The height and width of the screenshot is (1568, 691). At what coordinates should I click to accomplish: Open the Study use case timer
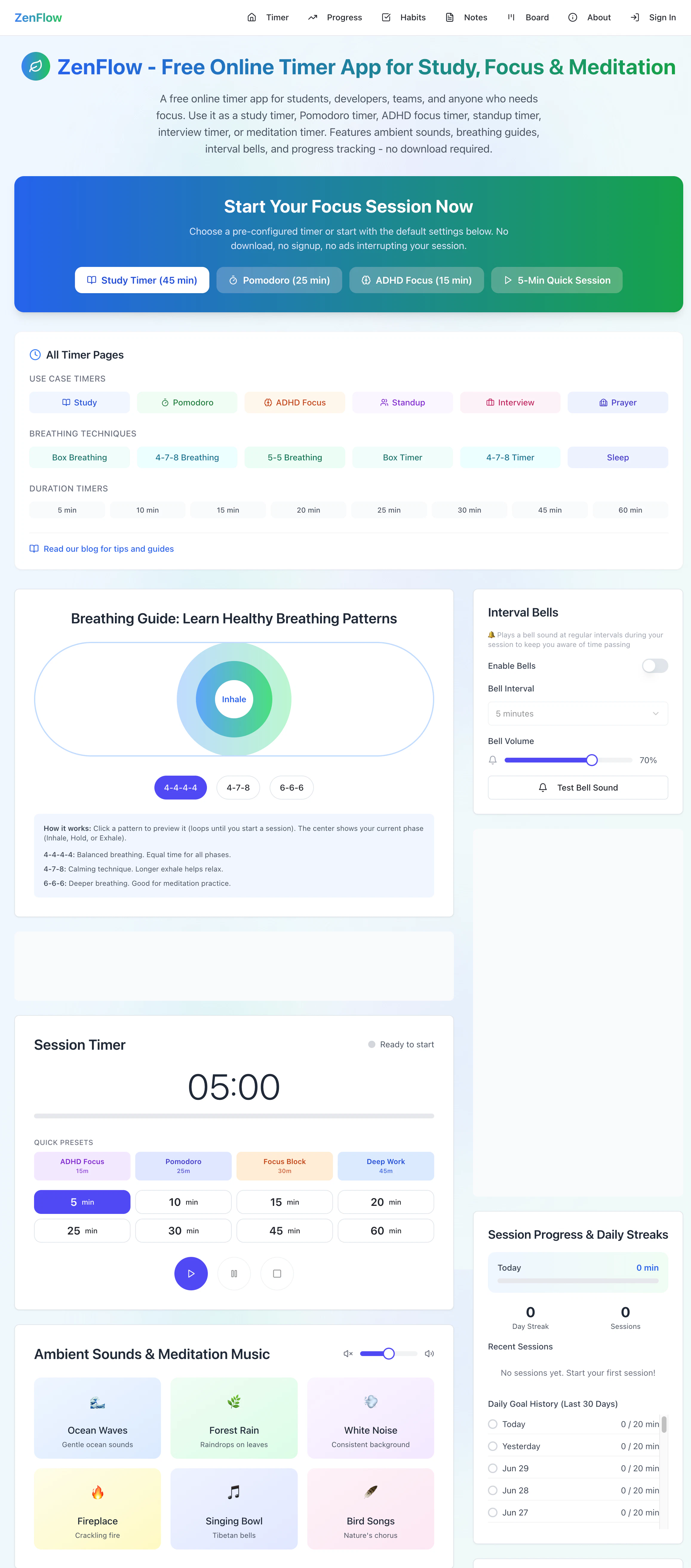tap(80, 402)
